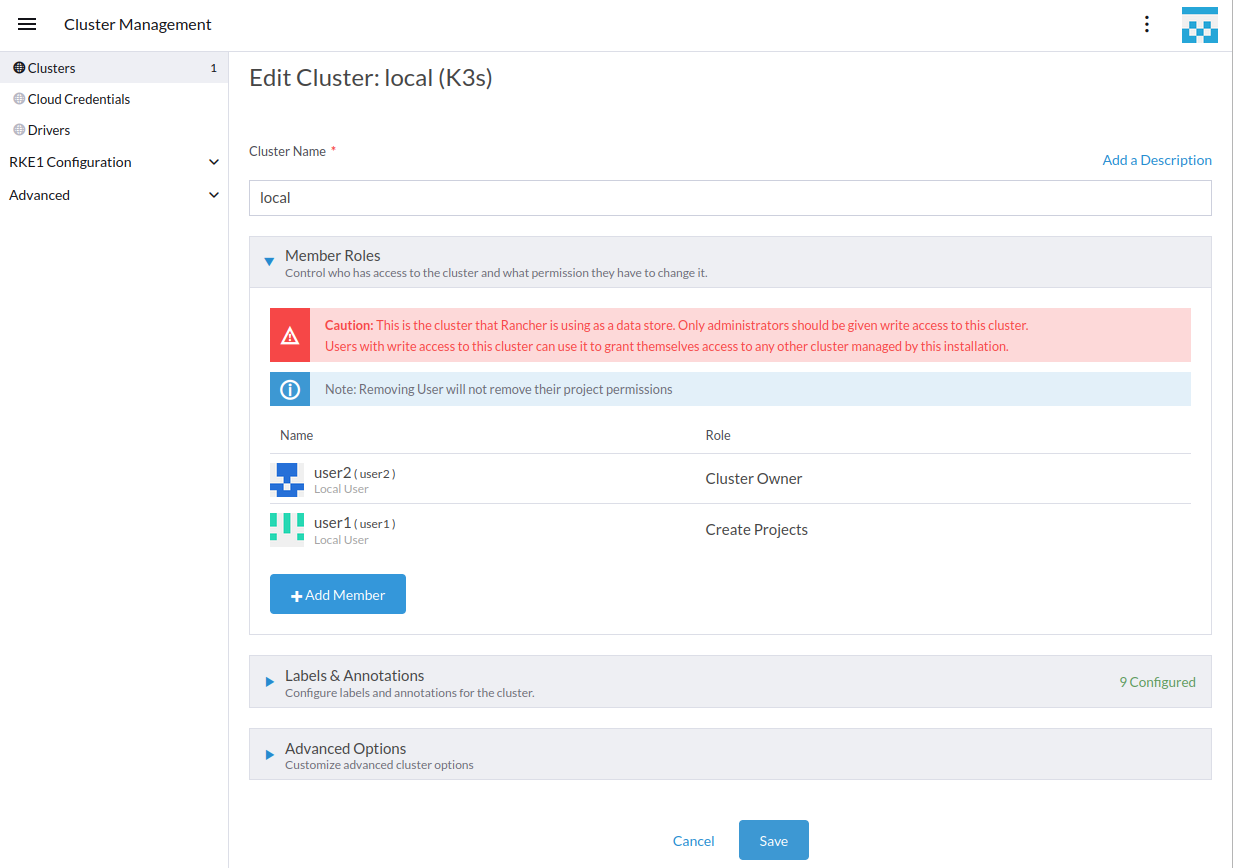
Task: Click user2's avatar icon
Action: click(286, 479)
